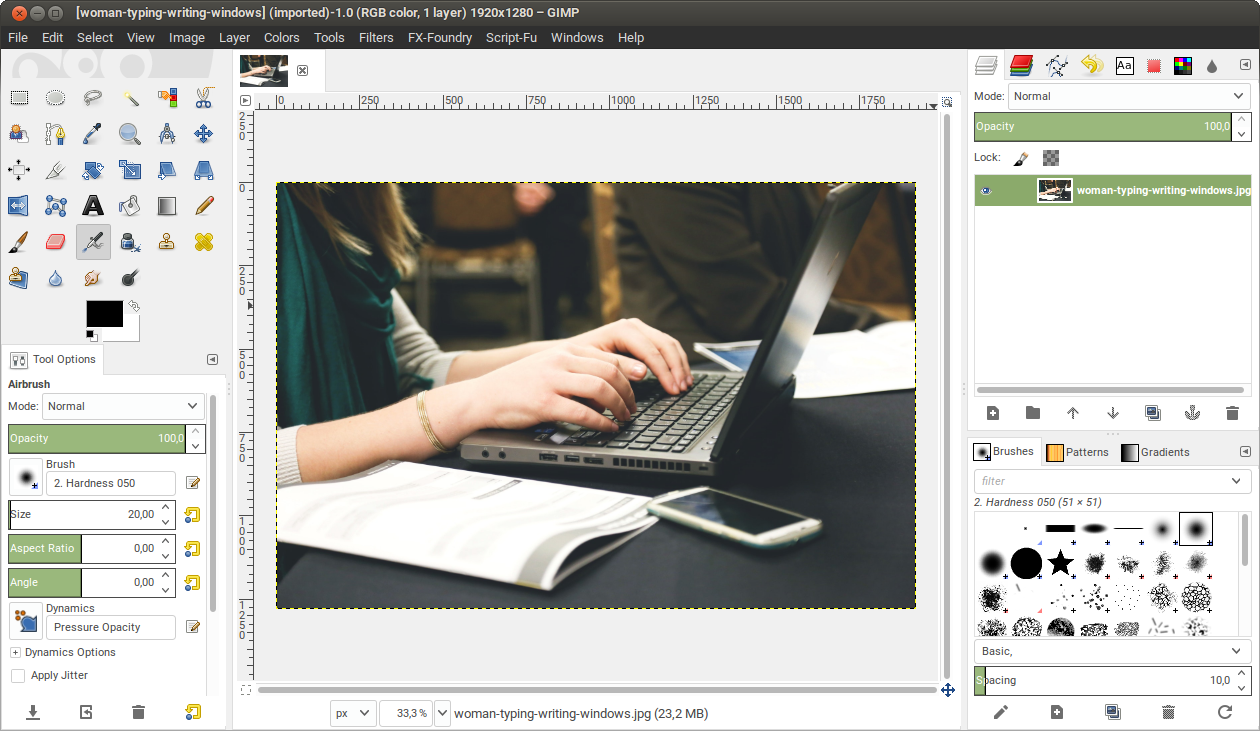Screen dimensions: 1260x731
Task: Pick the Bucket Fill tool
Action: [x=129, y=205]
